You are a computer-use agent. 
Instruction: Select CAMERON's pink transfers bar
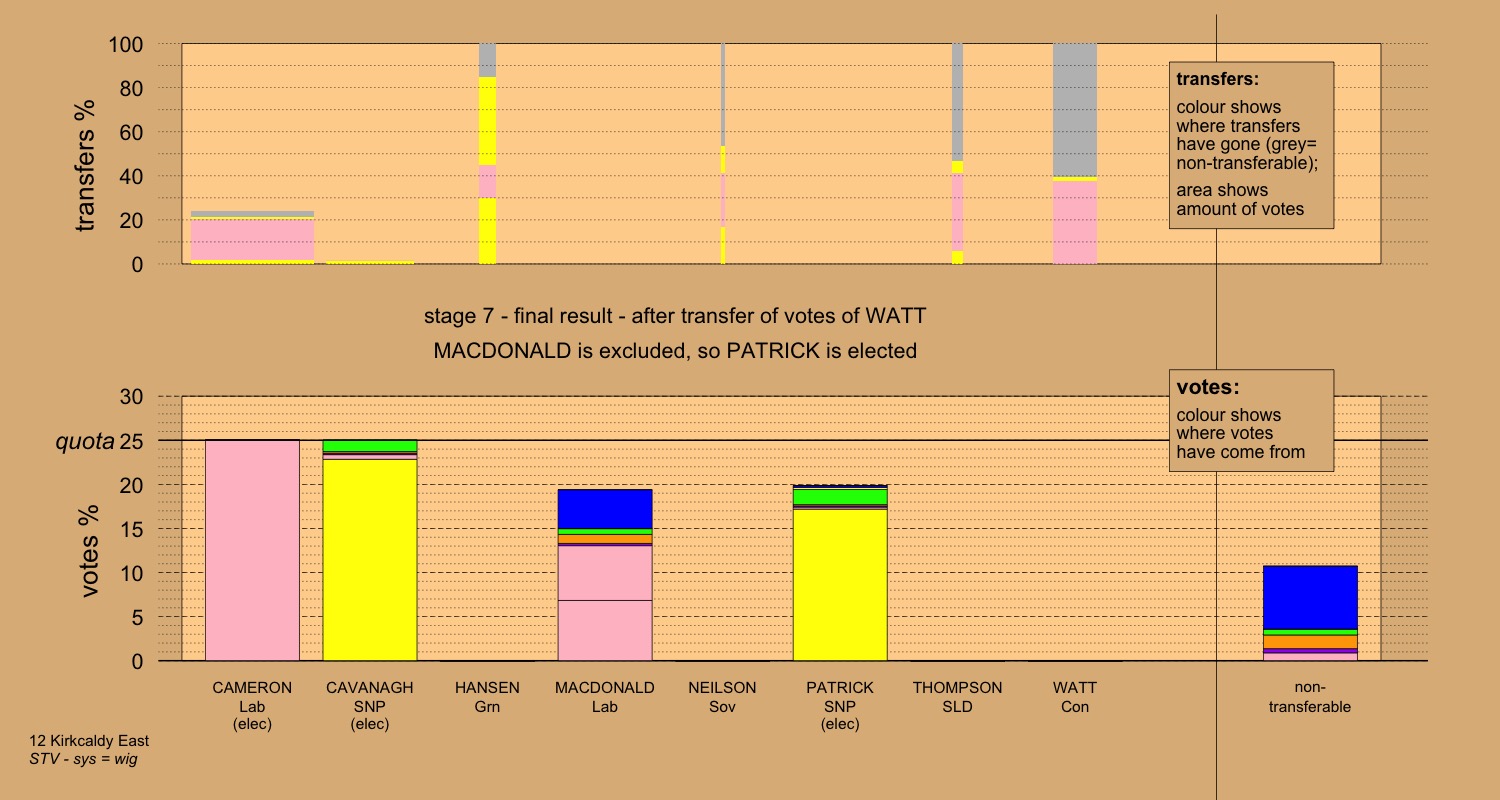(252, 240)
